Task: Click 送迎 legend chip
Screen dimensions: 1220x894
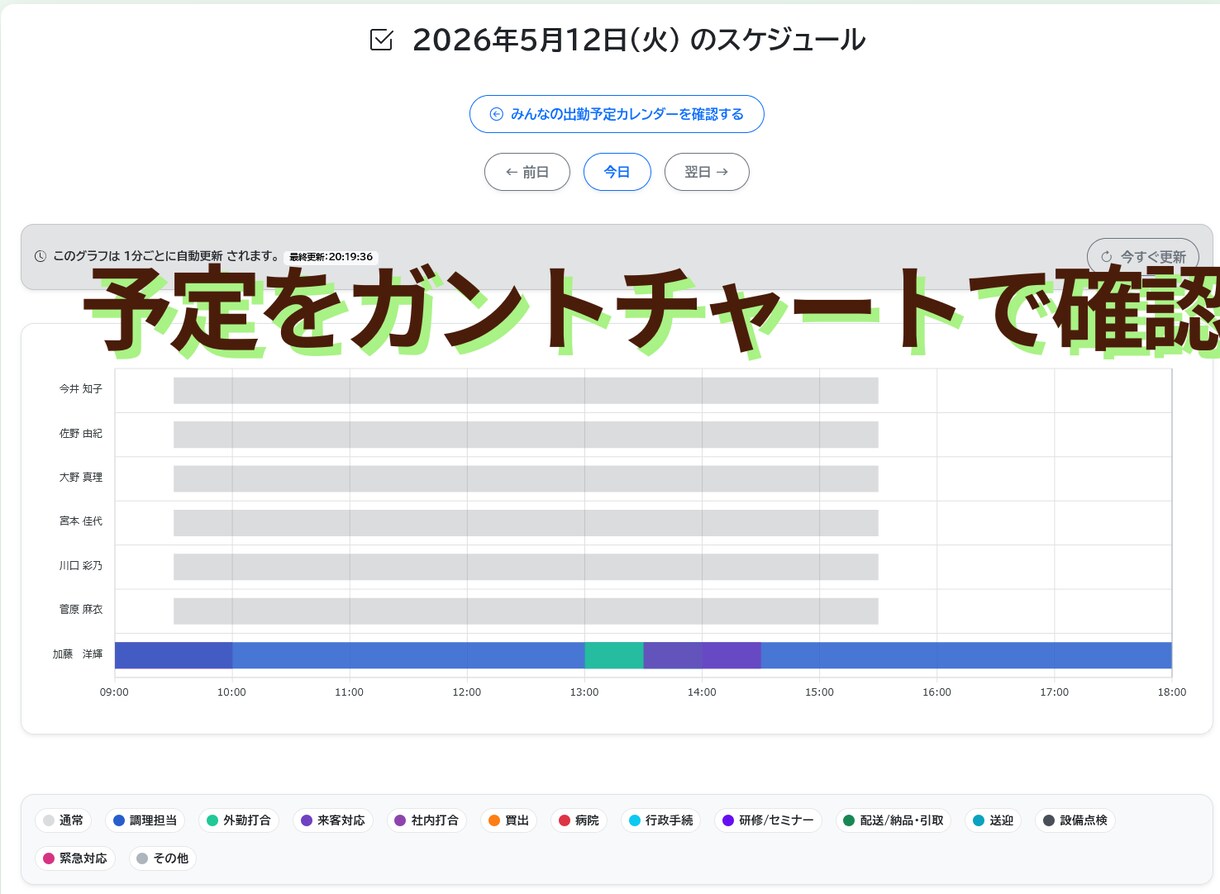Action: tap(993, 821)
